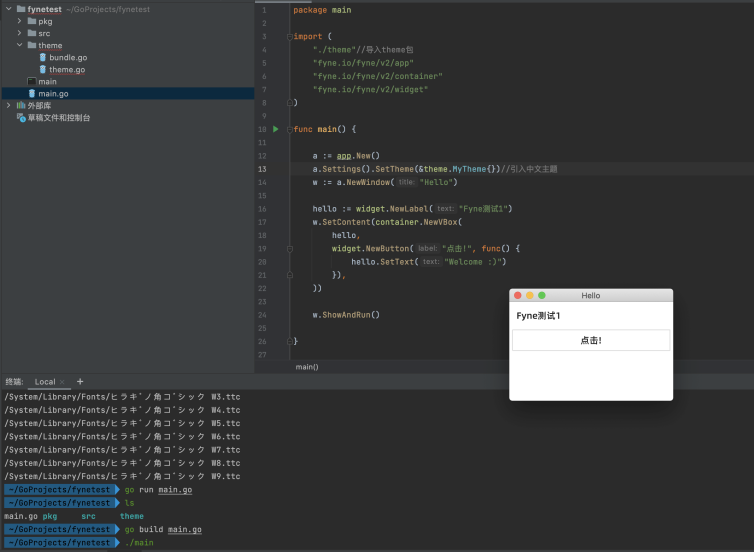Collapse the theme folder
The height and width of the screenshot is (552, 754).
pos(20,45)
